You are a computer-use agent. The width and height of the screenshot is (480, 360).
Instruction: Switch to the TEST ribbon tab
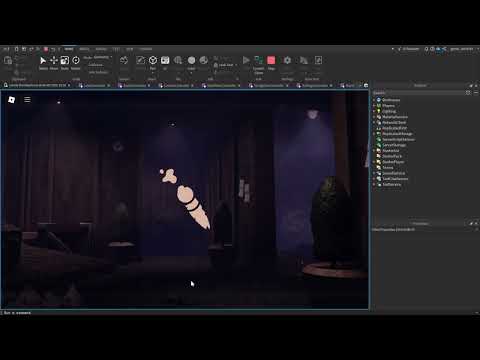(x=116, y=49)
